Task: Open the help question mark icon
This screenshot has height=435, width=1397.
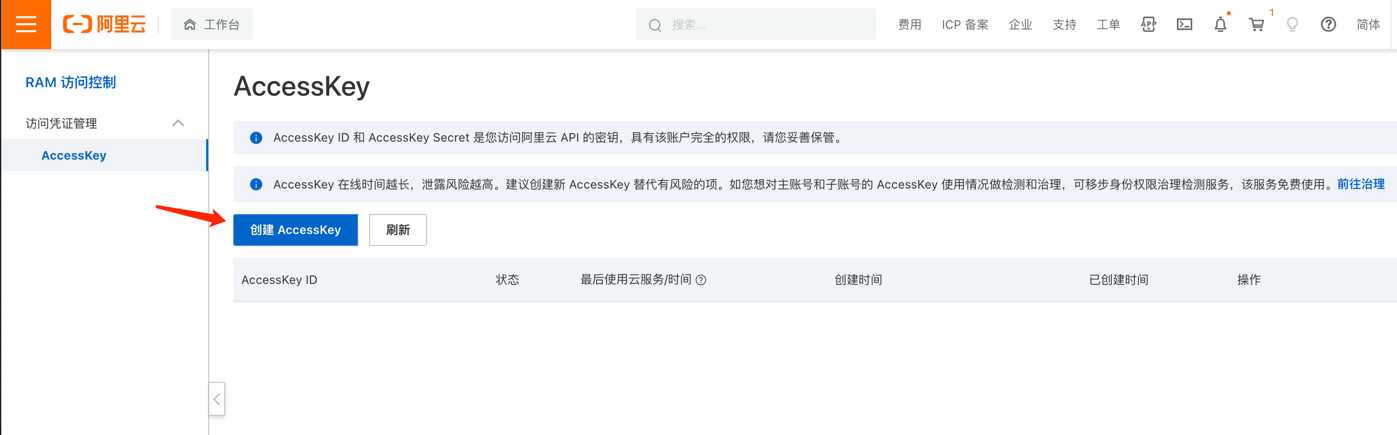Action: pyautogui.click(x=1328, y=24)
